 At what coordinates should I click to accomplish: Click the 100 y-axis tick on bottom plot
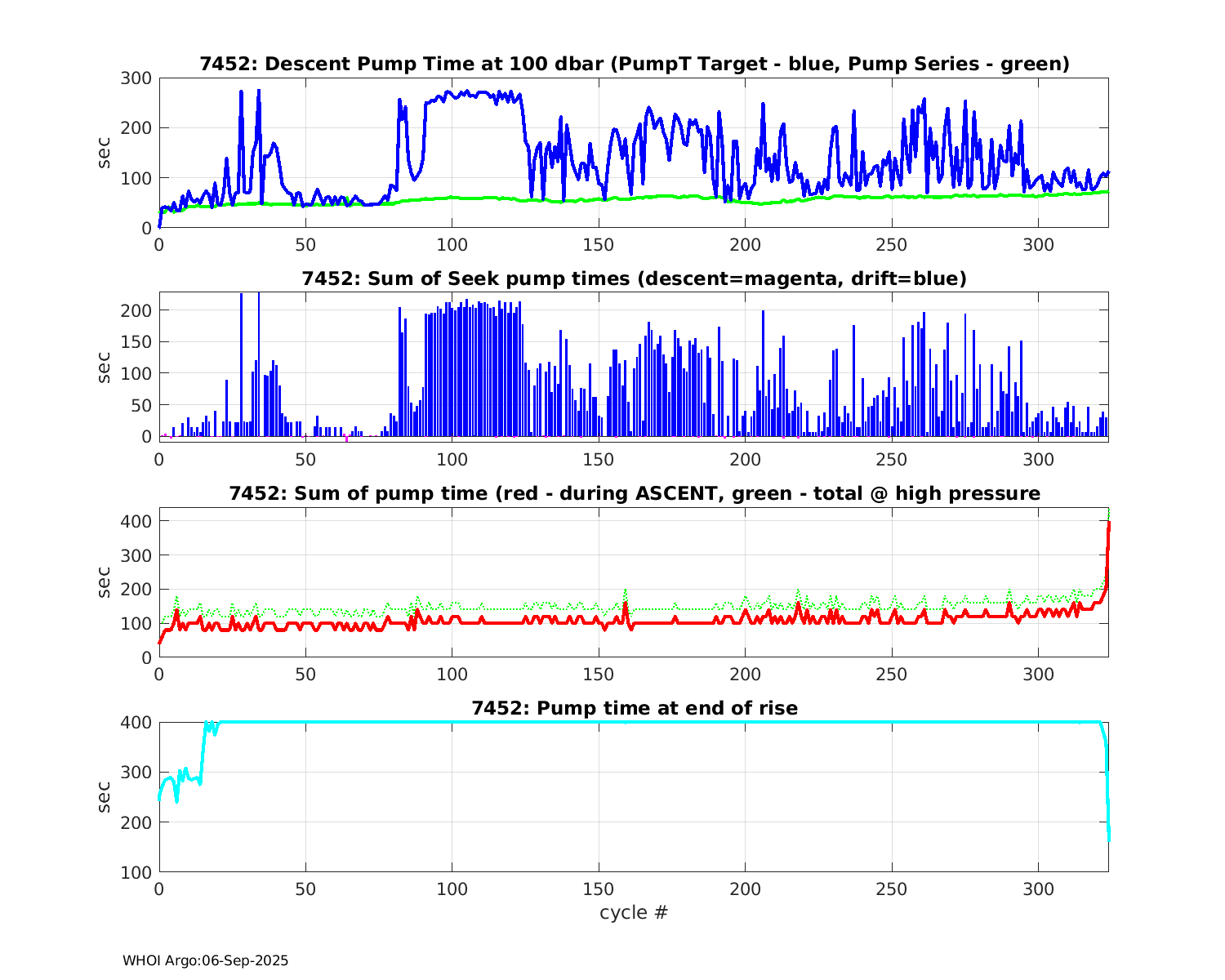click(136, 872)
